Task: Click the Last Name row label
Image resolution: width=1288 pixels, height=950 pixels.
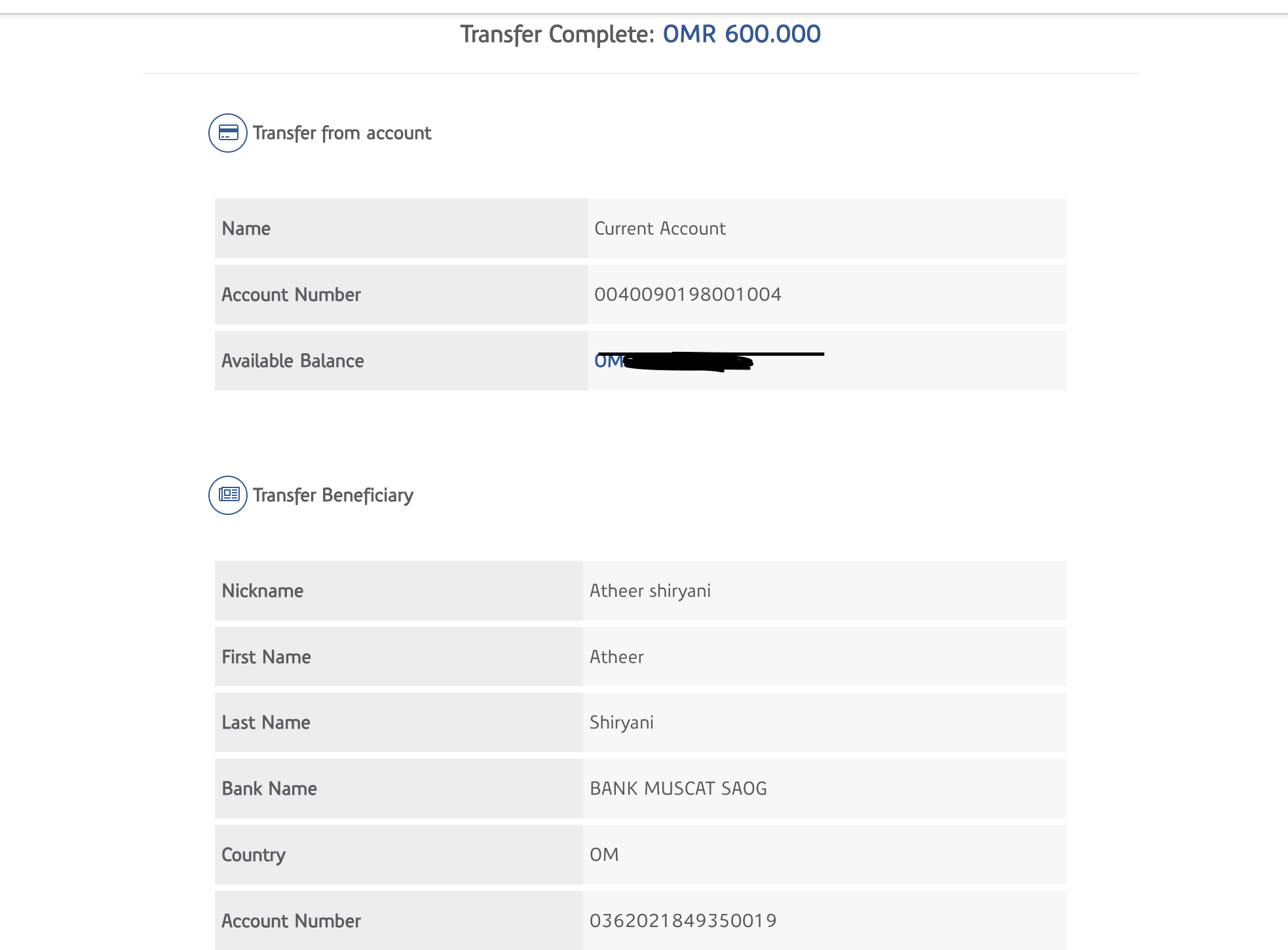Action: pyautogui.click(x=266, y=723)
